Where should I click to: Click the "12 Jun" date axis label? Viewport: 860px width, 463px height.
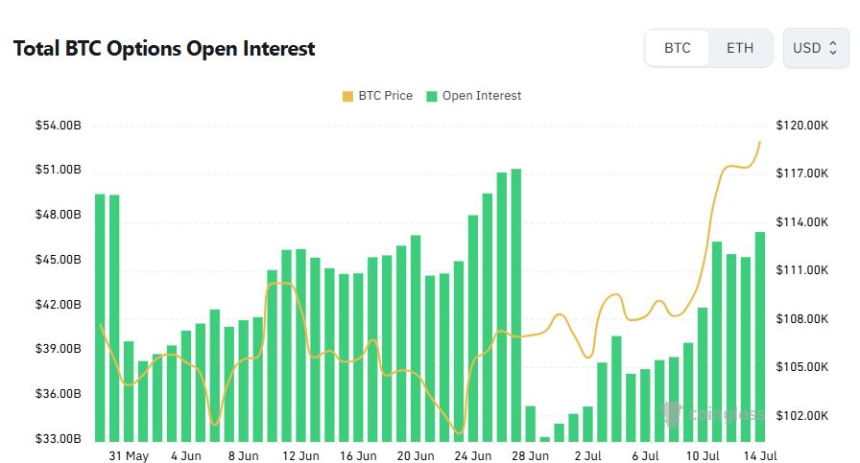pos(300,456)
